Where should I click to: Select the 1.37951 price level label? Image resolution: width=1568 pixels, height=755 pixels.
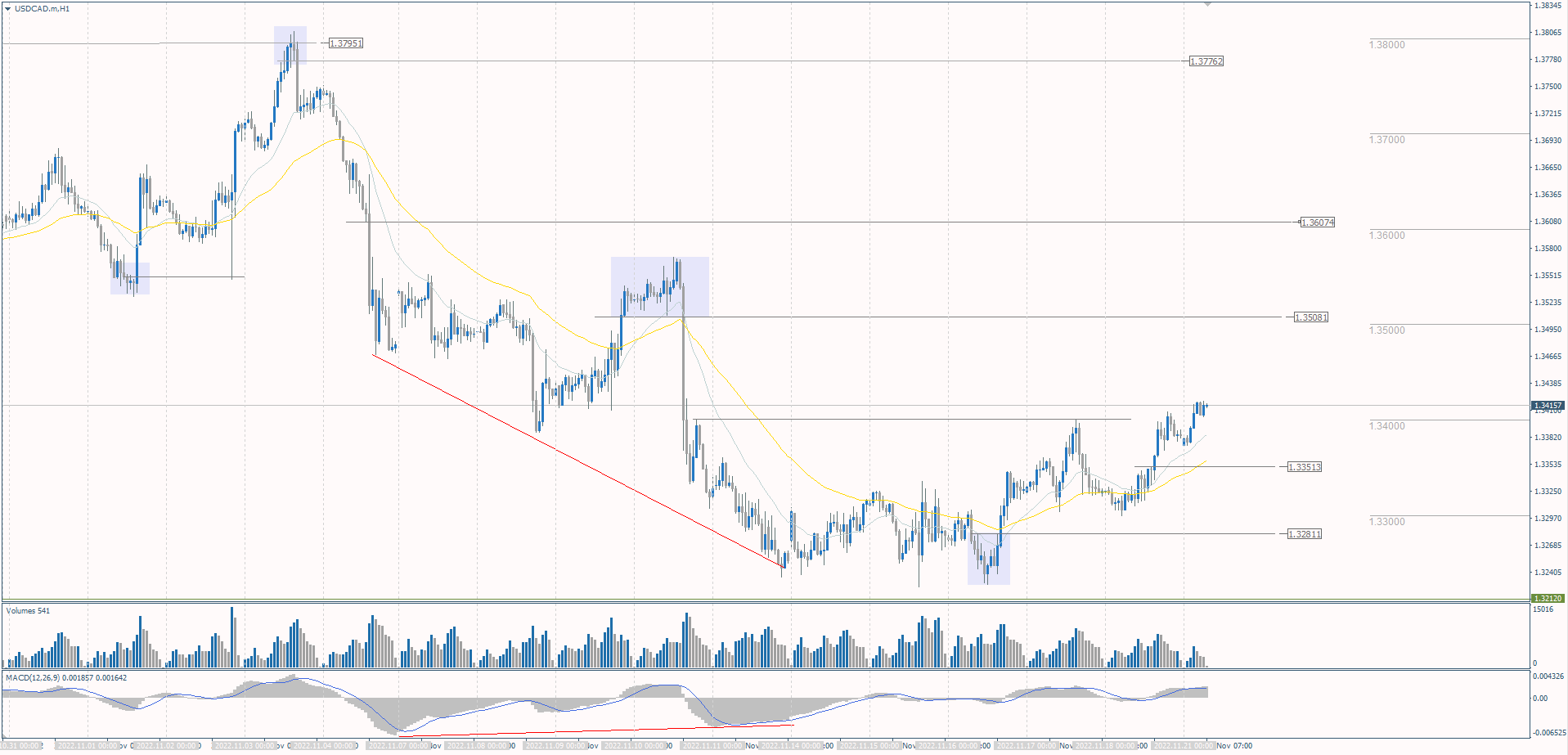[346, 43]
